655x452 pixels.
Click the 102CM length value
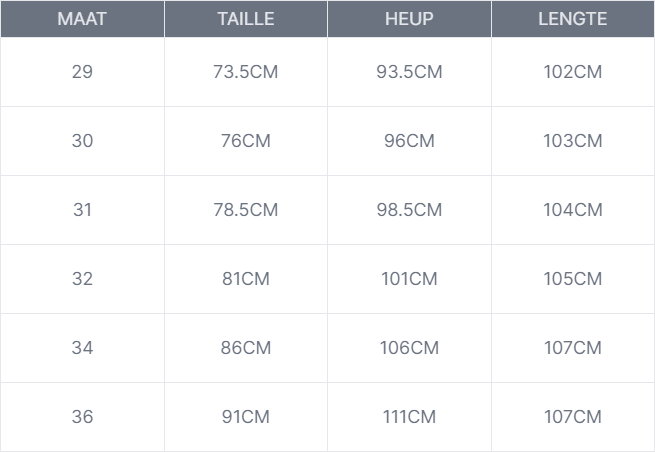coord(572,72)
